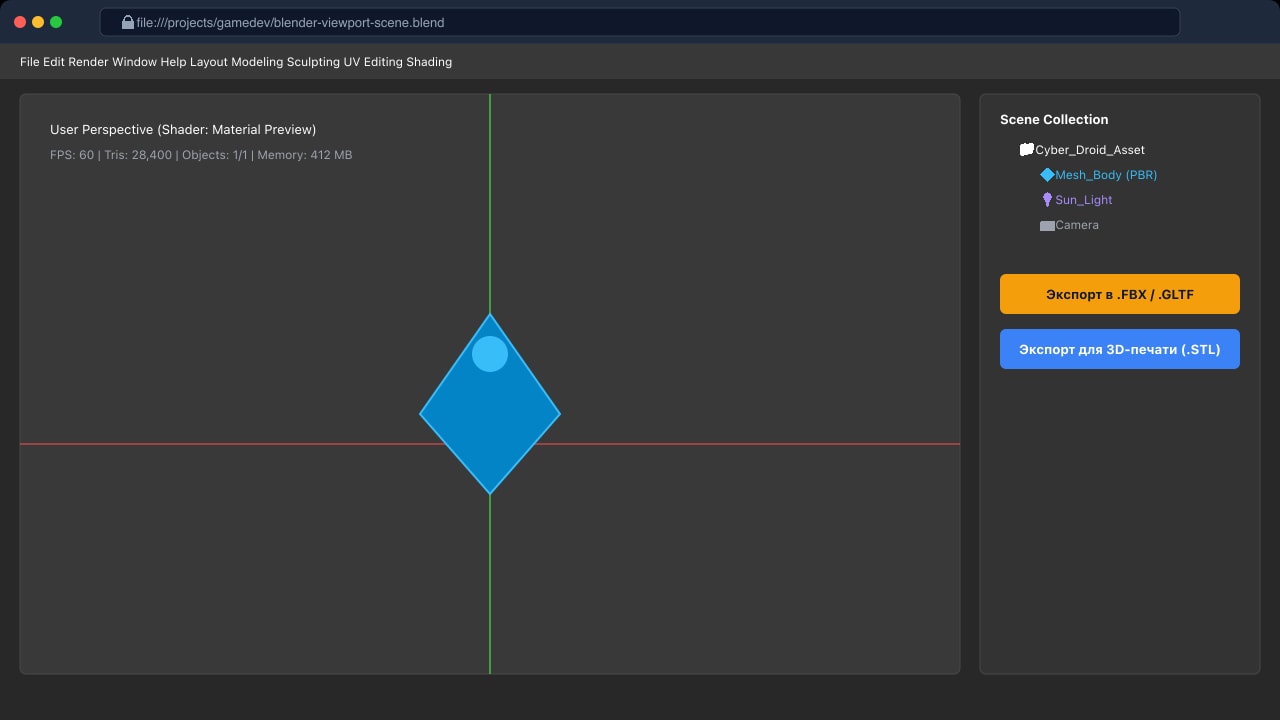Switch to the Modeling workspace tab
This screenshot has width=1280, height=720.
click(x=257, y=62)
